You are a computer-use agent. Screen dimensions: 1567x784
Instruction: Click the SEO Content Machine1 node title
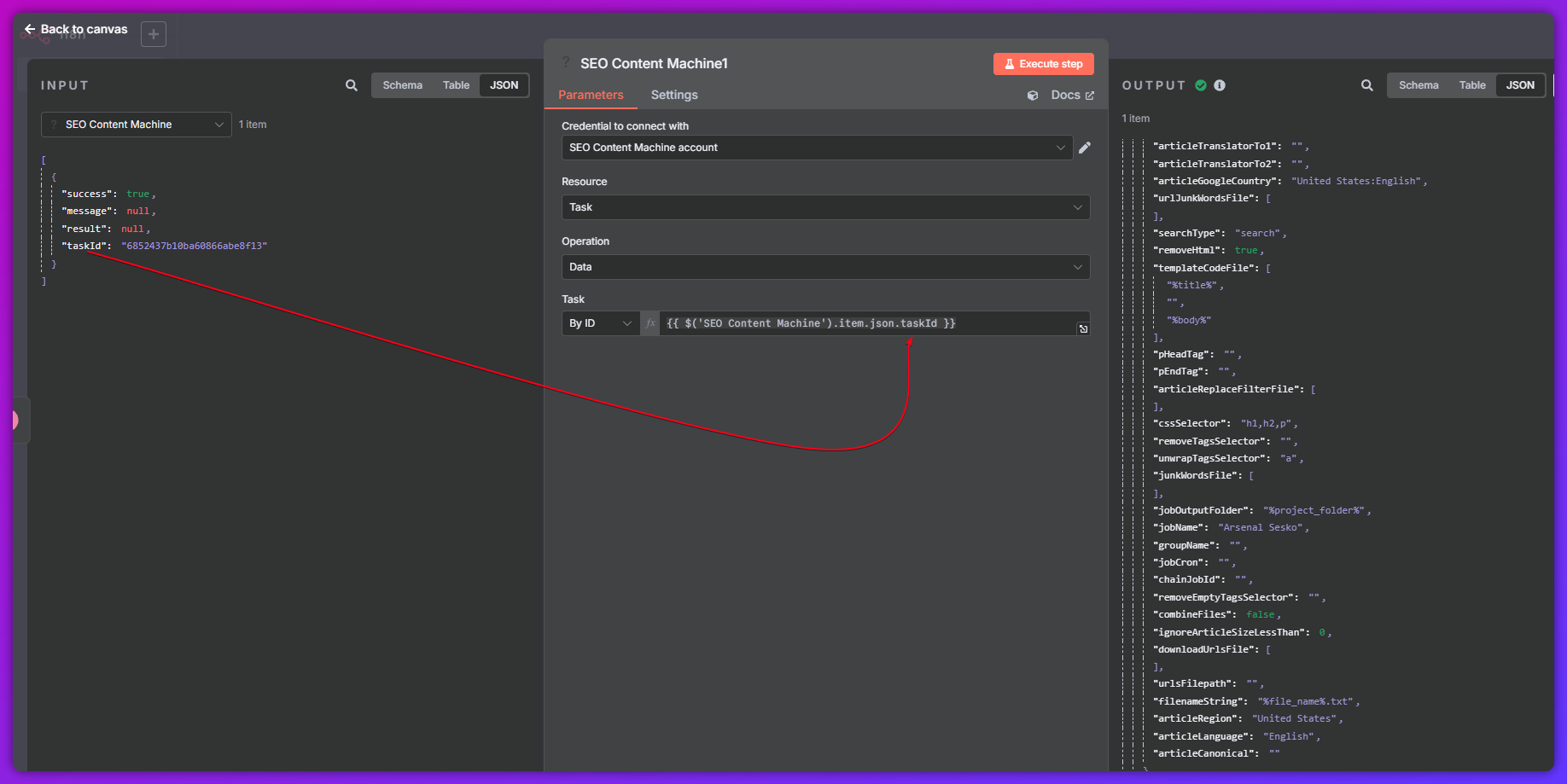(x=654, y=64)
